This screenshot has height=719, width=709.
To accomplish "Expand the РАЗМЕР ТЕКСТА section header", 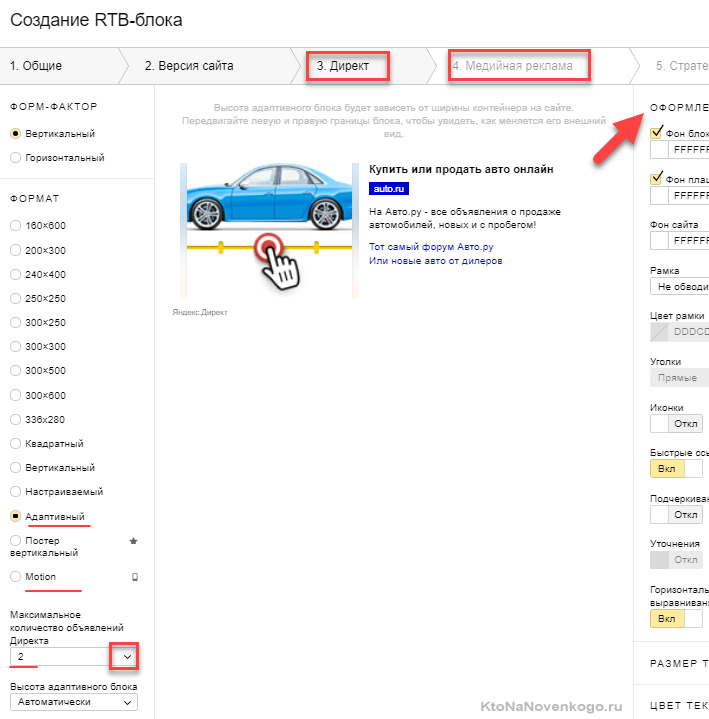I will 679,664.
